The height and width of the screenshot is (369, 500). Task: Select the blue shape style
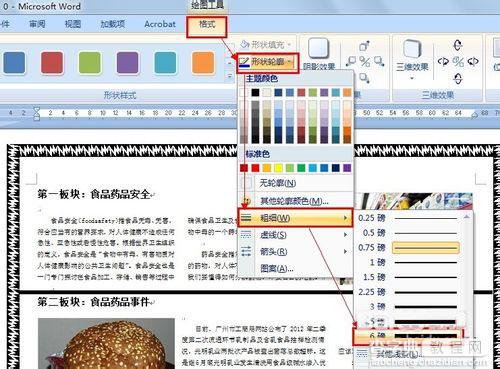(x=14, y=62)
